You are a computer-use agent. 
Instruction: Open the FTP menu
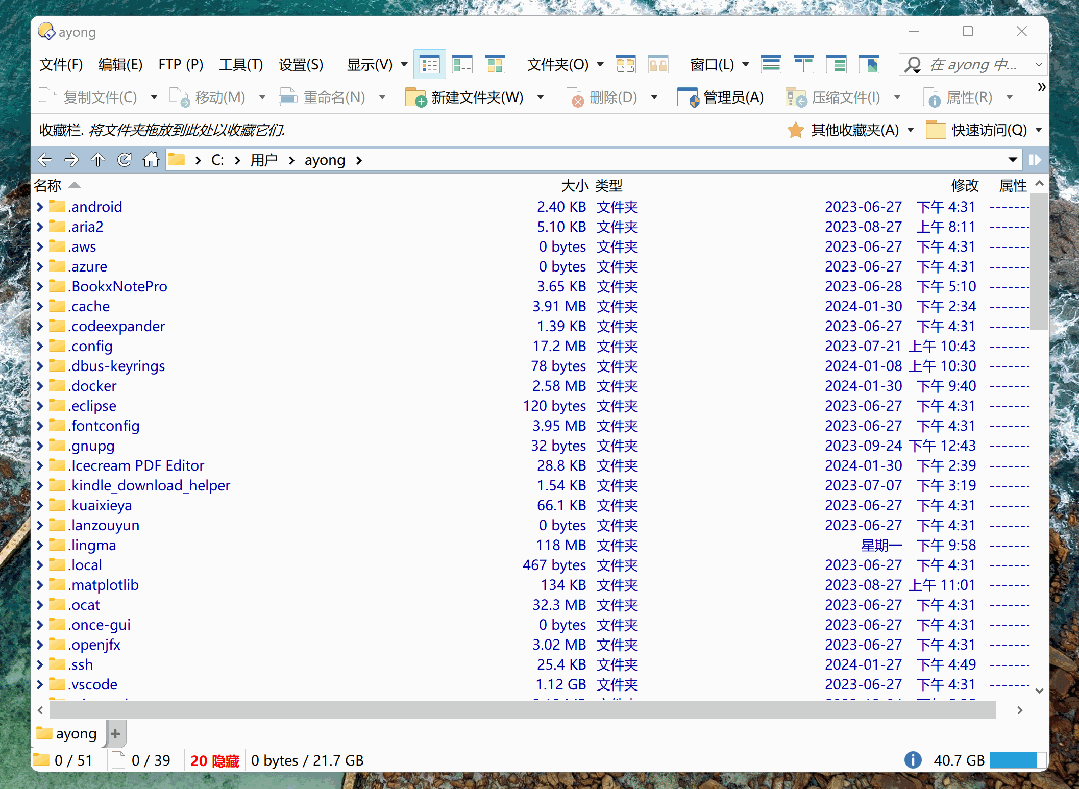[180, 63]
